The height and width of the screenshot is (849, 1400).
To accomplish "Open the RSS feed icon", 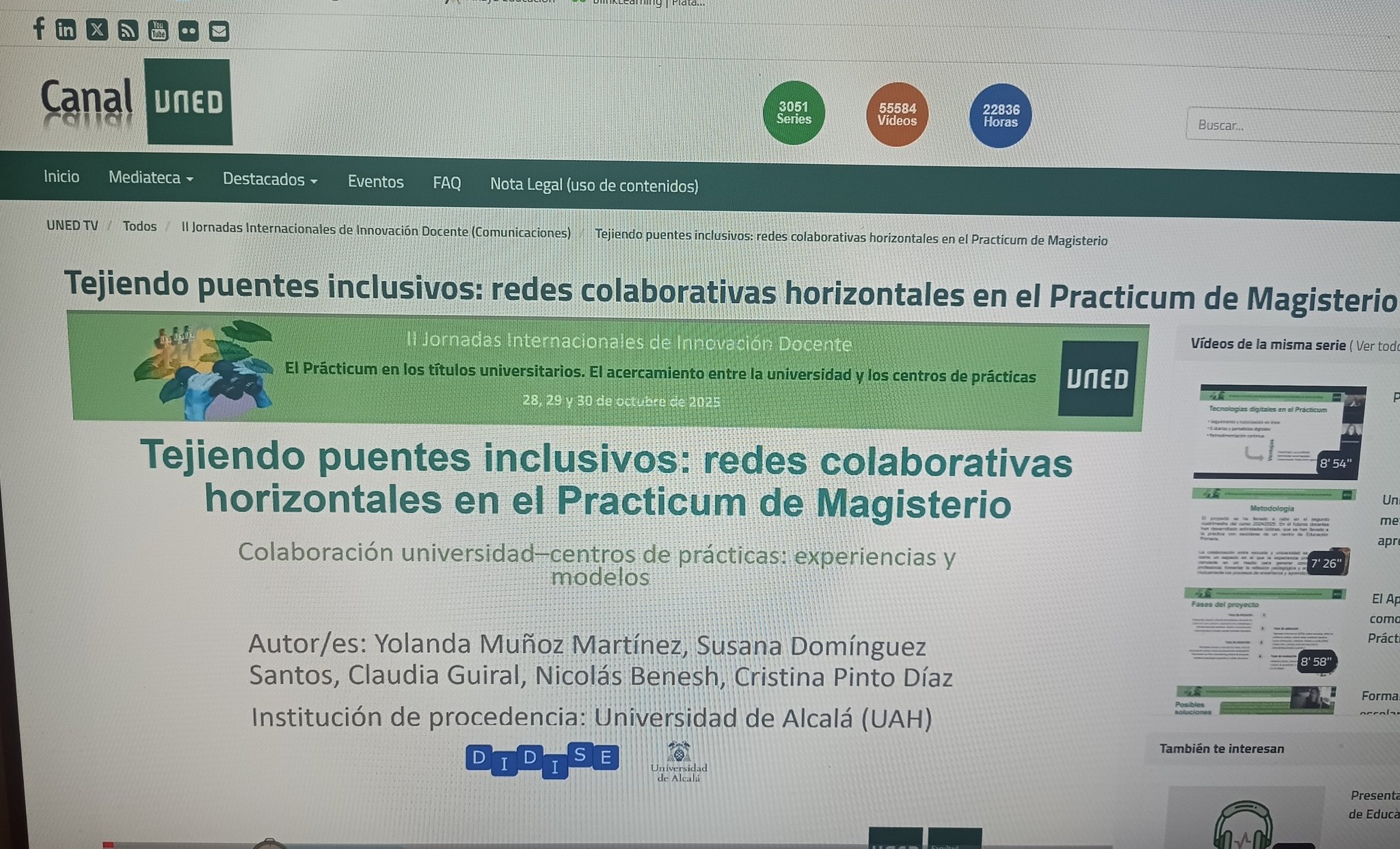I will (128, 30).
